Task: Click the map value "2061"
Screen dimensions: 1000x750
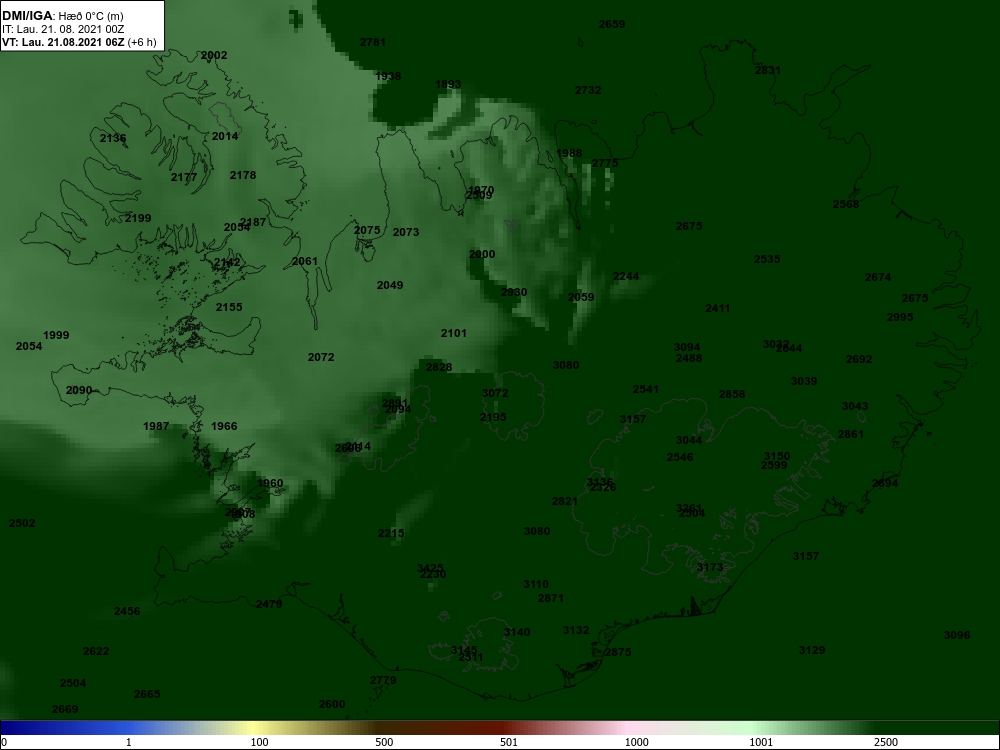Action: tap(304, 261)
